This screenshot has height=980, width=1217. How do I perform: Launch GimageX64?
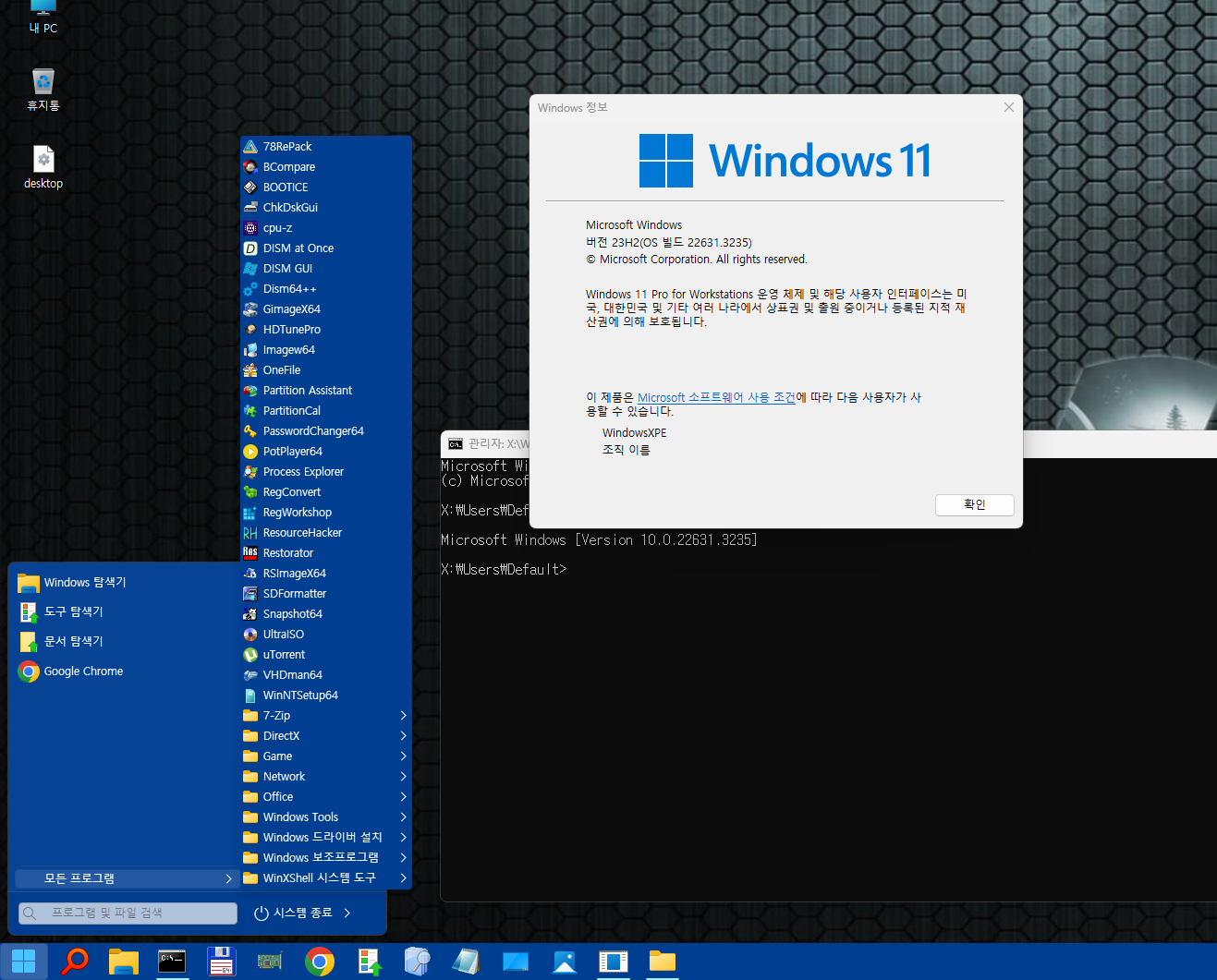tap(325, 309)
